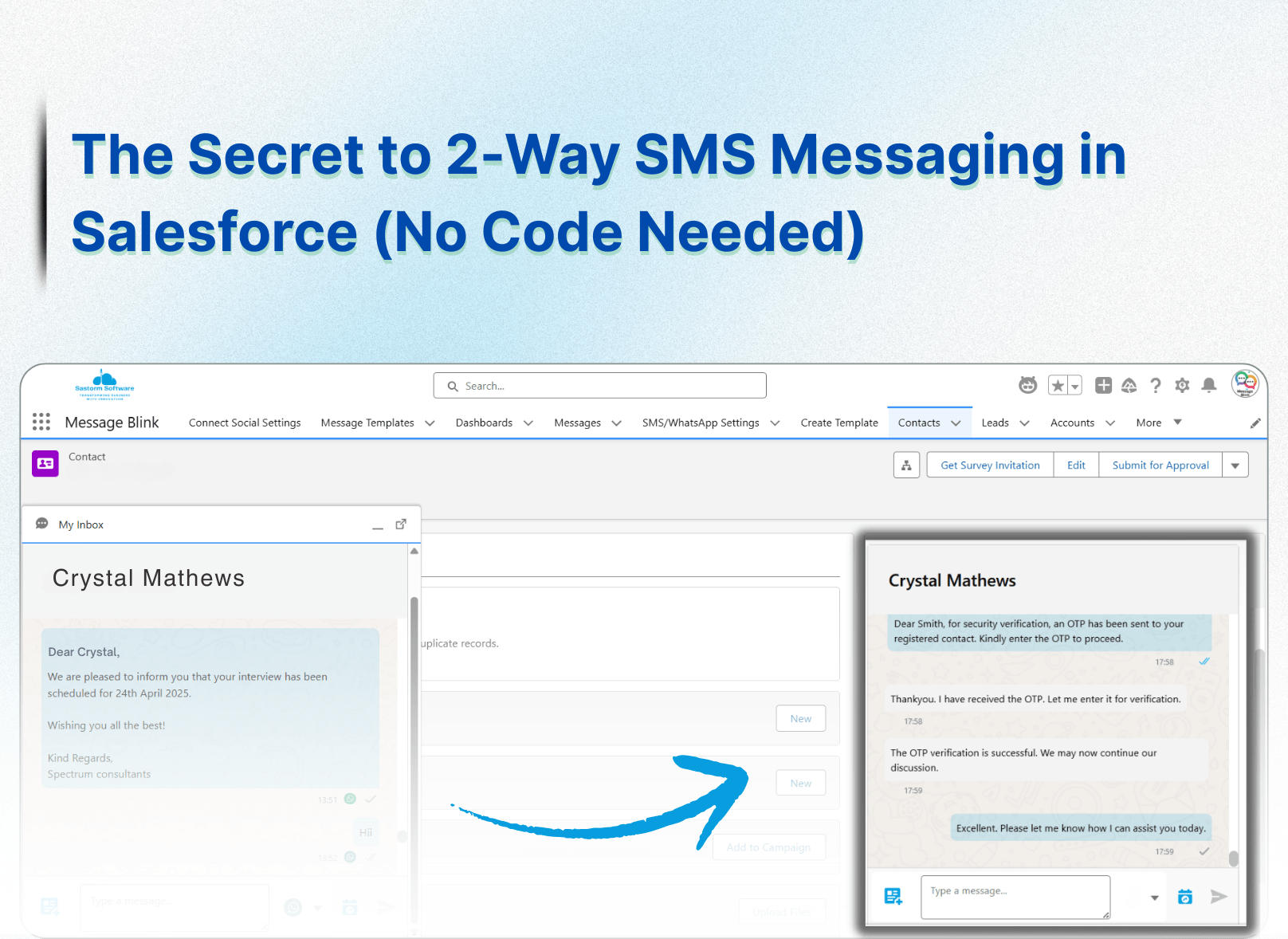Open the SMS/WhatsApp Settings tab
This screenshot has width=1288, height=939.
coord(701,423)
